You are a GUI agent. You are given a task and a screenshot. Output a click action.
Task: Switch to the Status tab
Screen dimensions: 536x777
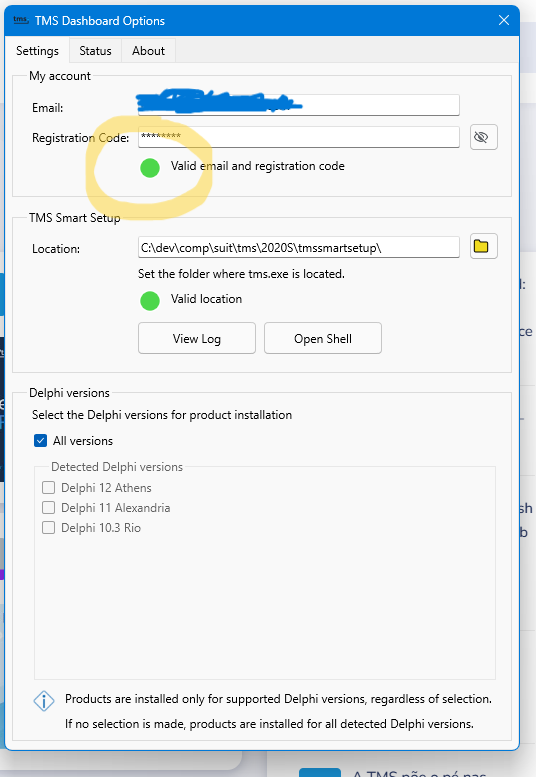pyautogui.click(x=95, y=51)
